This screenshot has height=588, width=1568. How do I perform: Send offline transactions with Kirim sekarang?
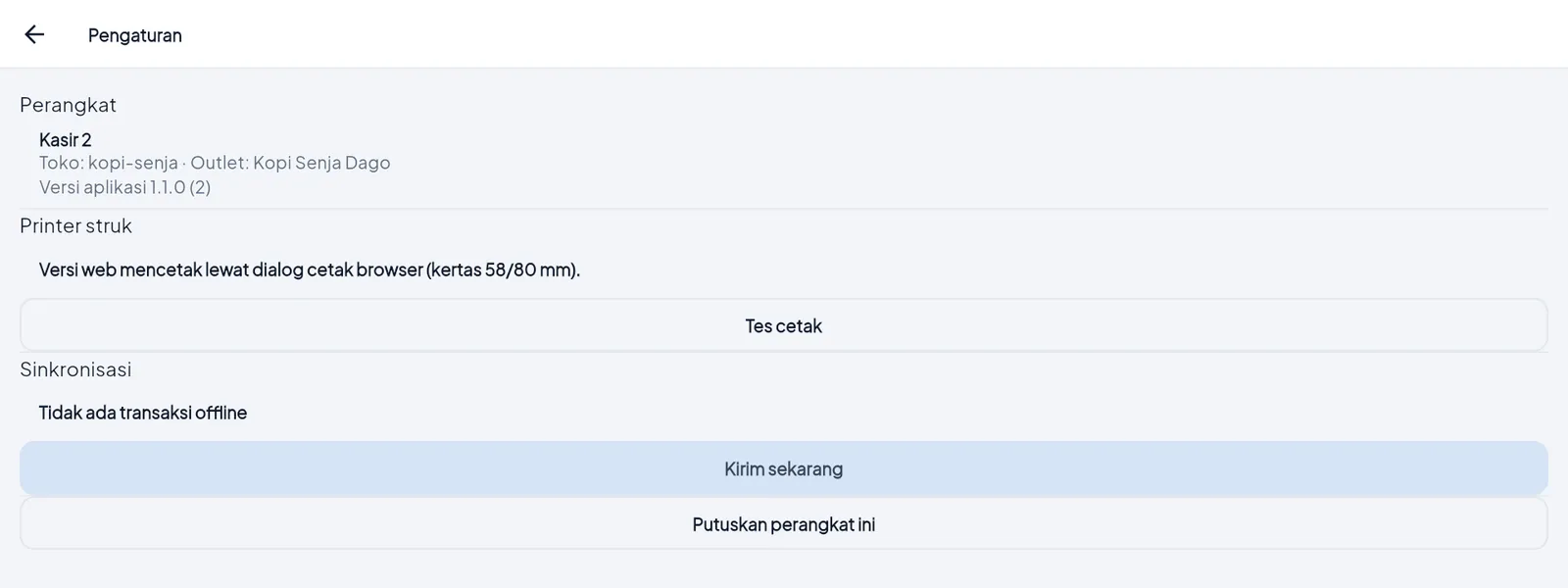pos(784,468)
